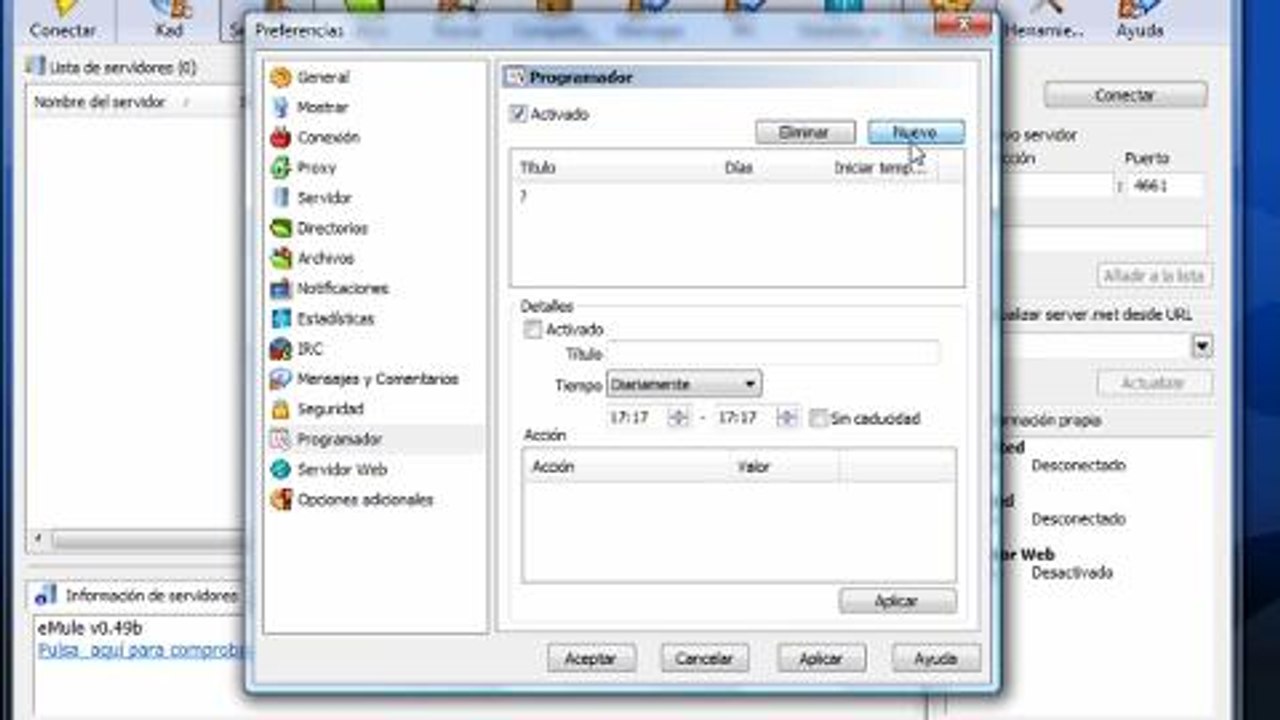This screenshot has width=1280, height=720.
Task: Select the Servidor icon in preferences
Action: tap(281, 197)
